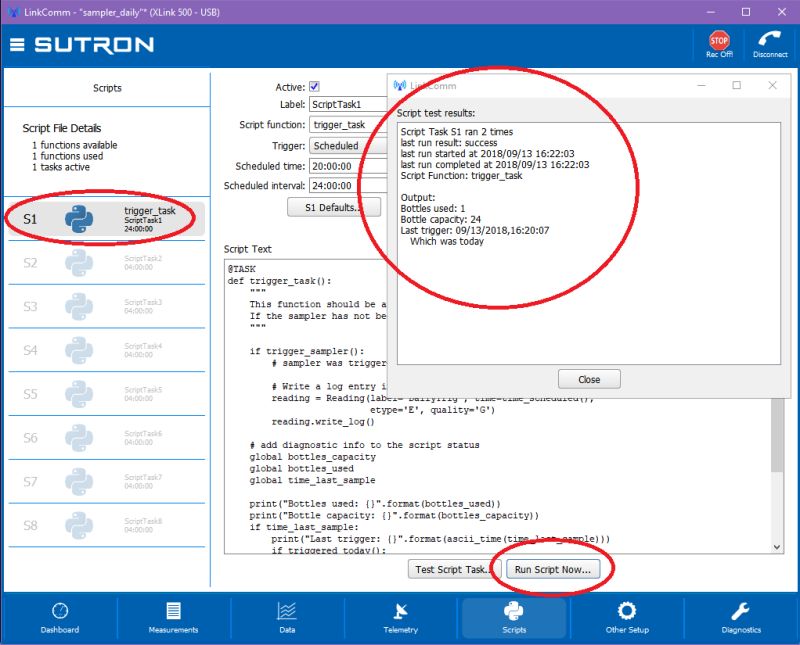This screenshot has height=645, width=800.
Task: Open the Data section
Action: (x=286, y=618)
